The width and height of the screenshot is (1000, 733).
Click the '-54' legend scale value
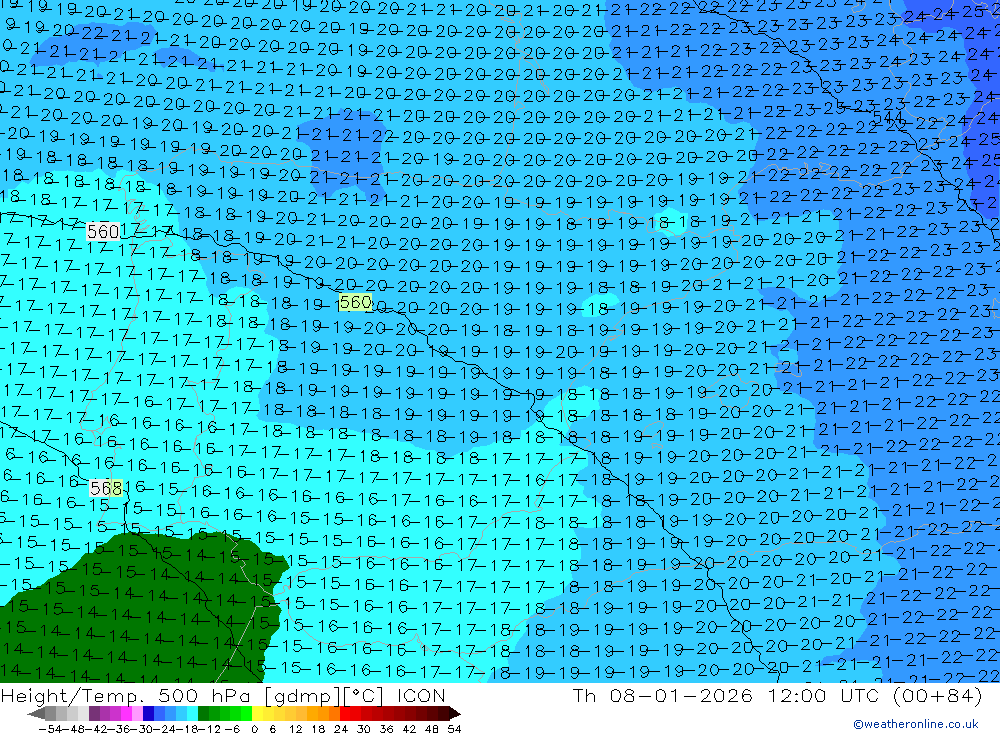point(50,729)
